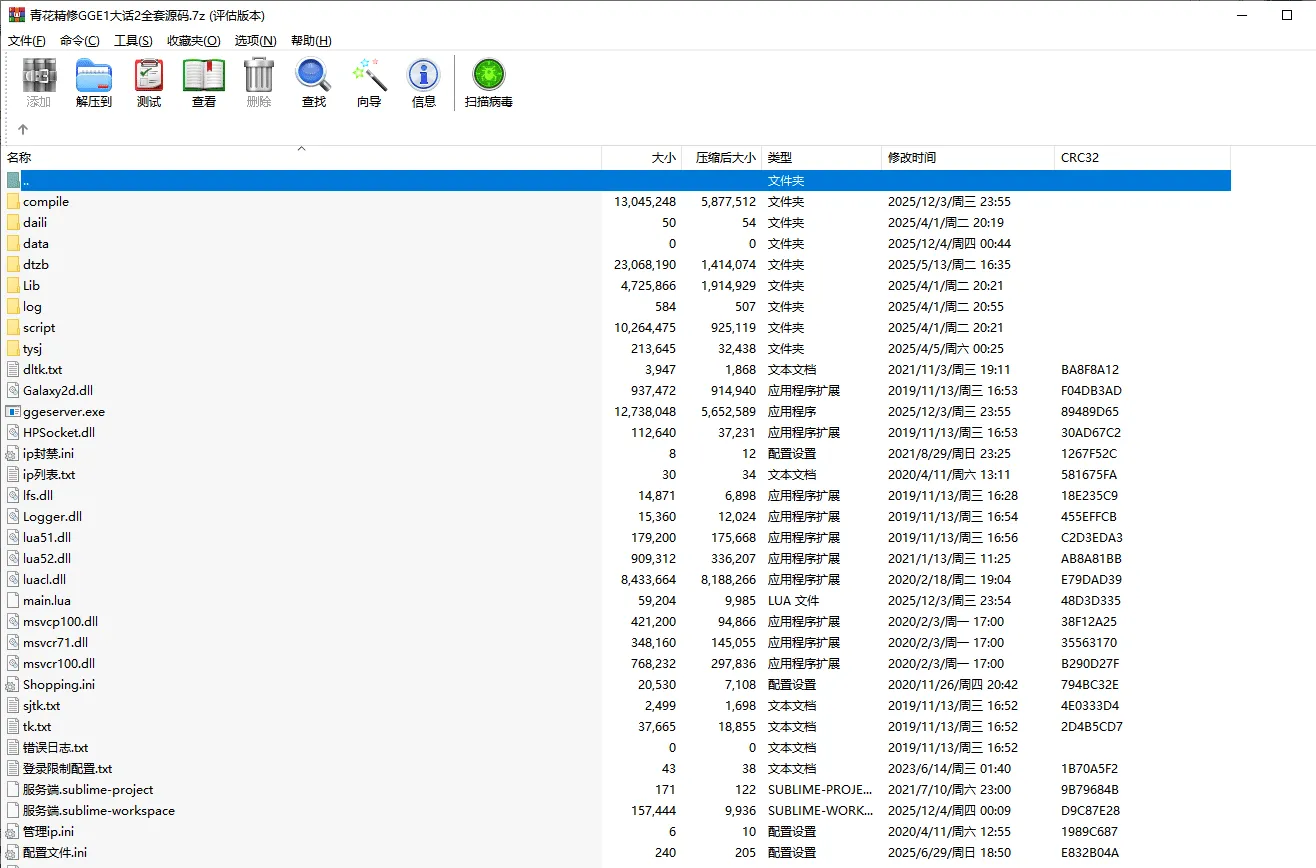Select the 登录限制配置.txt file name
This screenshot has width=1316, height=868.
pyautogui.click(x=68, y=768)
